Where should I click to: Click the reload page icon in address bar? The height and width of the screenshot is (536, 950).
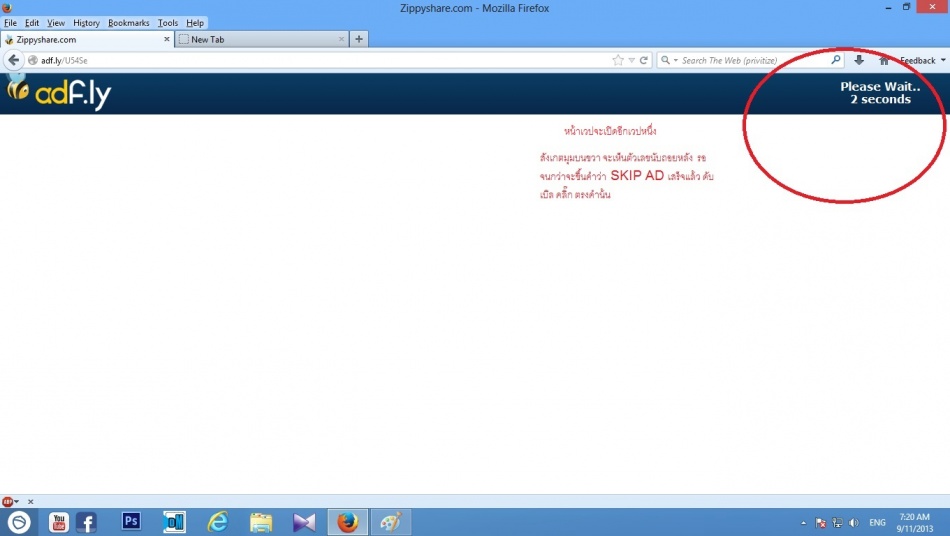tap(644, 60)
